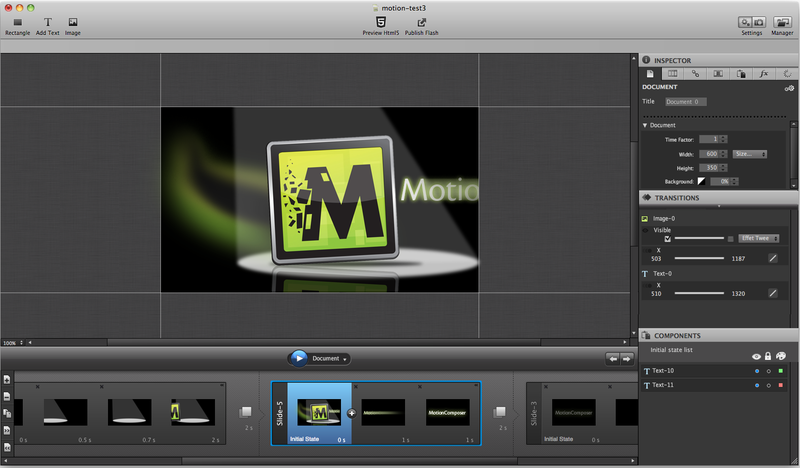Click the Width value field 600
800x468 pixels.
click(x=709, y=154)
